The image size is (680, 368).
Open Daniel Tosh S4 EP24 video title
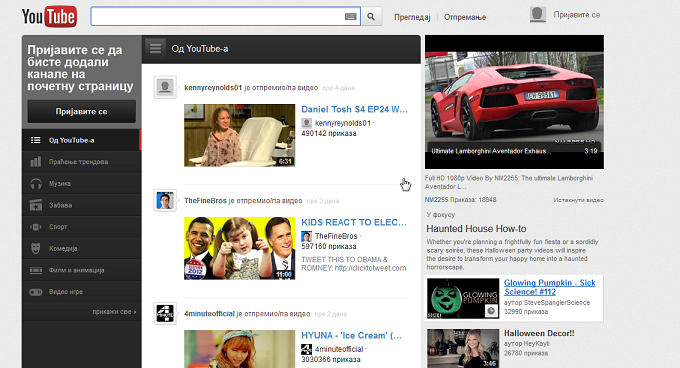354,109
